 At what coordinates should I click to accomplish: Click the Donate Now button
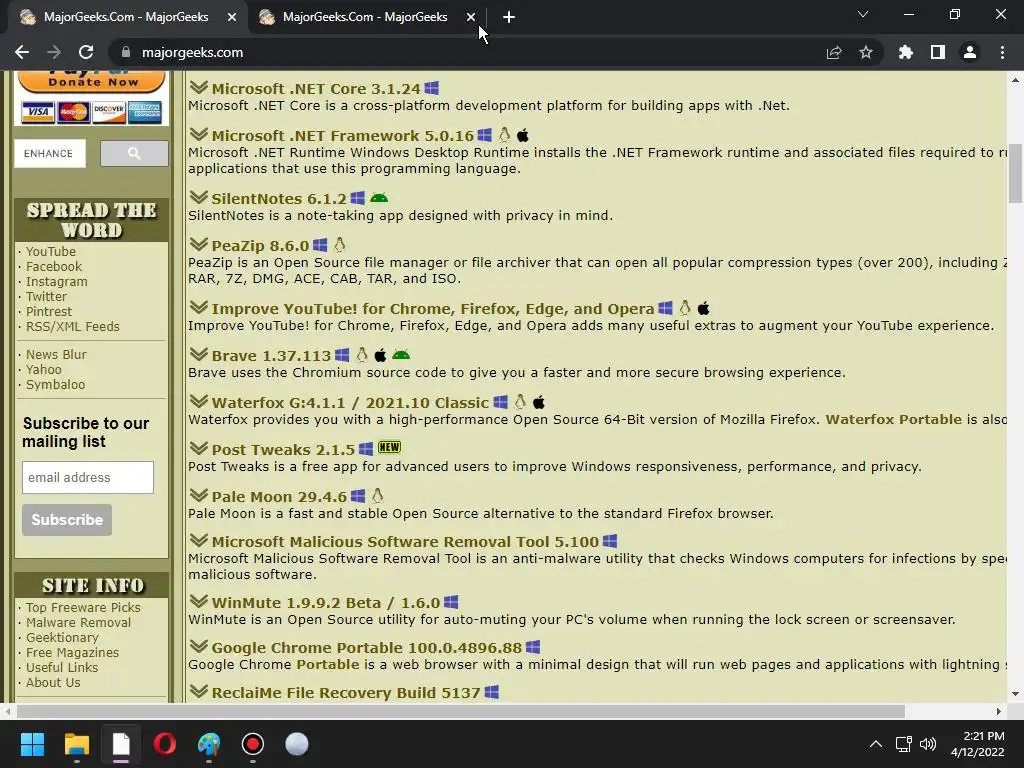[x=91, y=82]
